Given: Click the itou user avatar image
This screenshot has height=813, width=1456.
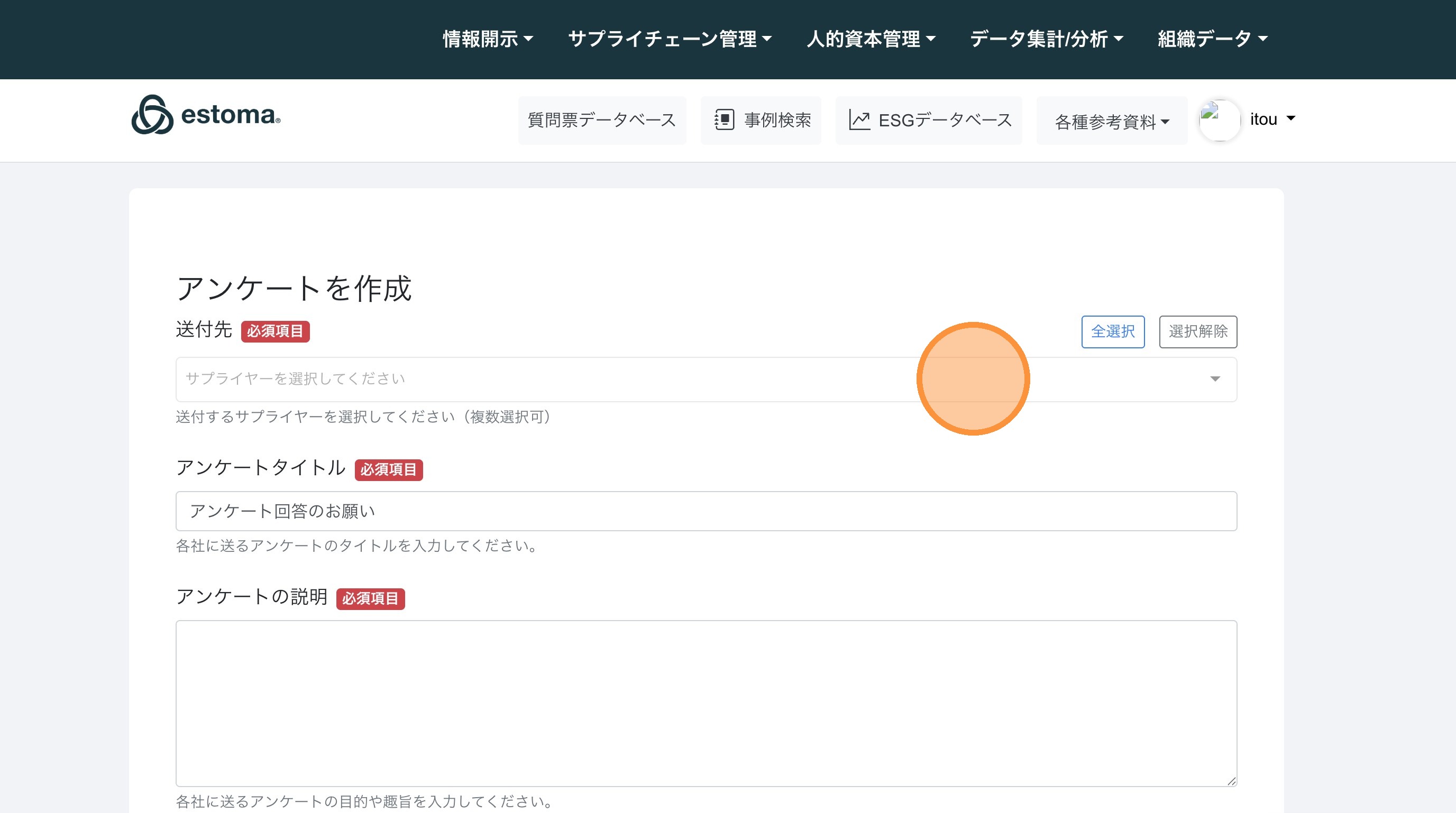Looking at the screenshot, I should coord(1219,120).
